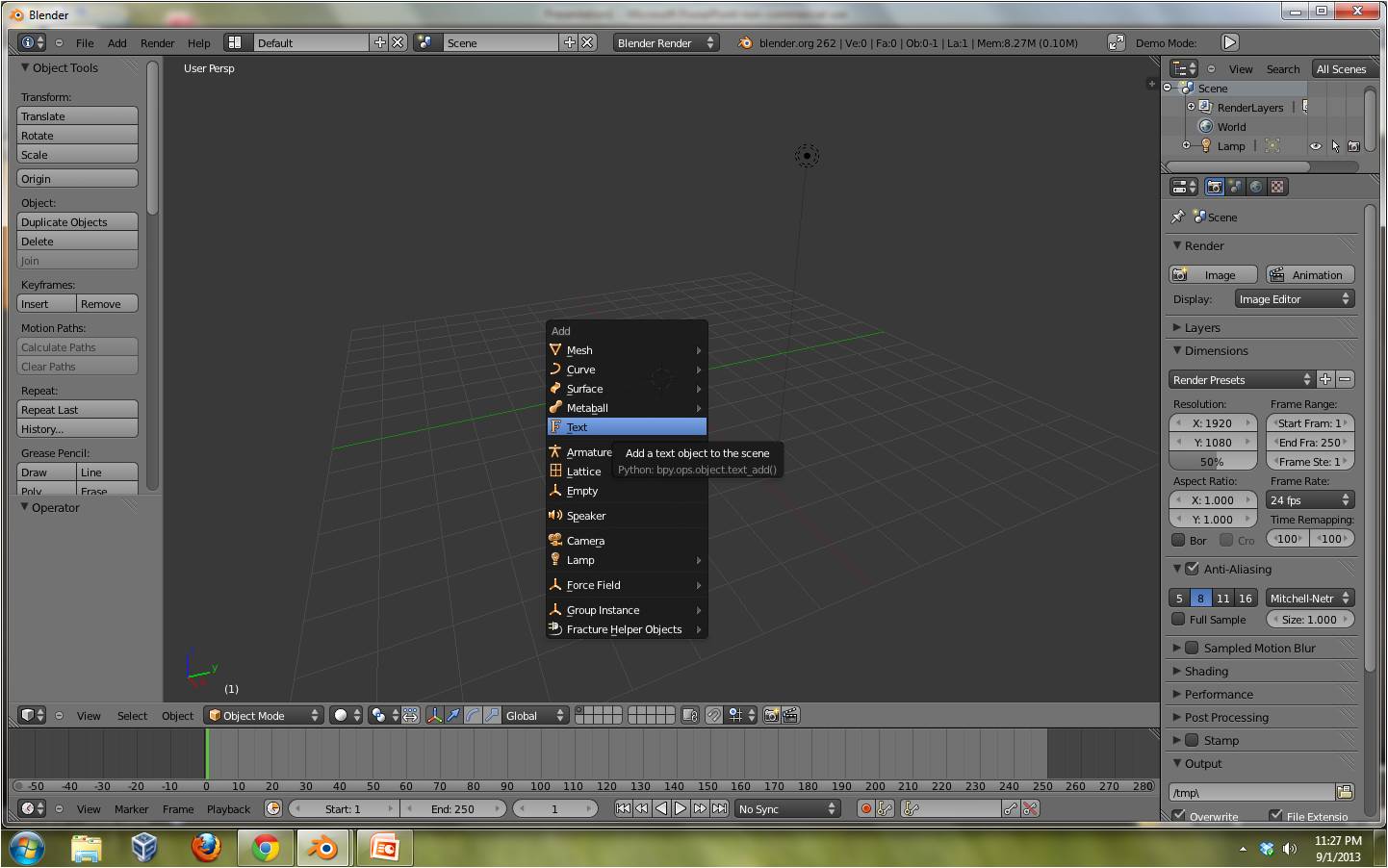Open the Render Presets dropdown
Image resolution: width=1388 pixels, height=868 pixels.
[1242, 379]
